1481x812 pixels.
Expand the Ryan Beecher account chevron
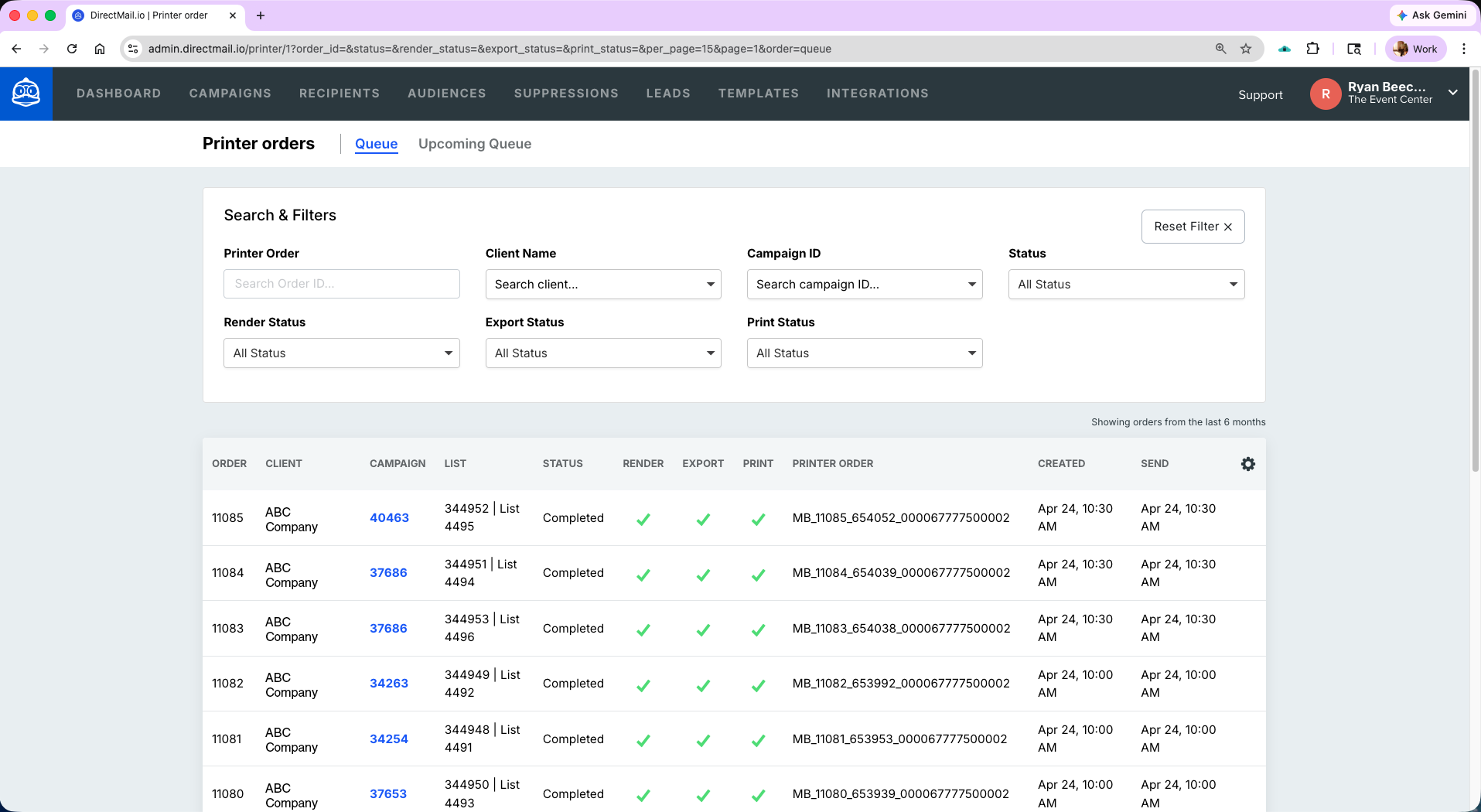pyautogui.click(x=1452, y=93)
